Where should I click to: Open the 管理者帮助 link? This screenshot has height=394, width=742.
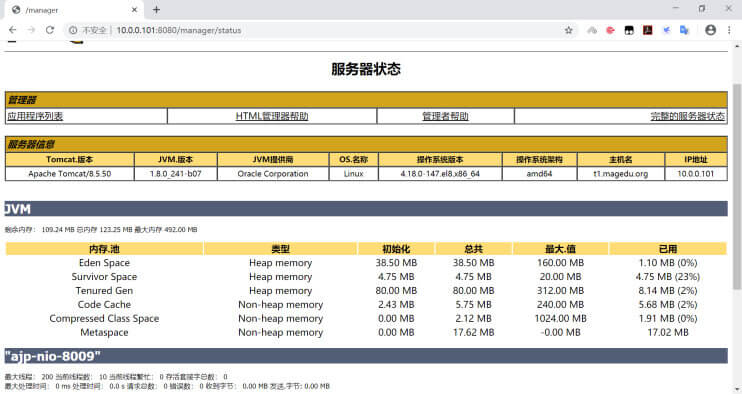[445, 116]
